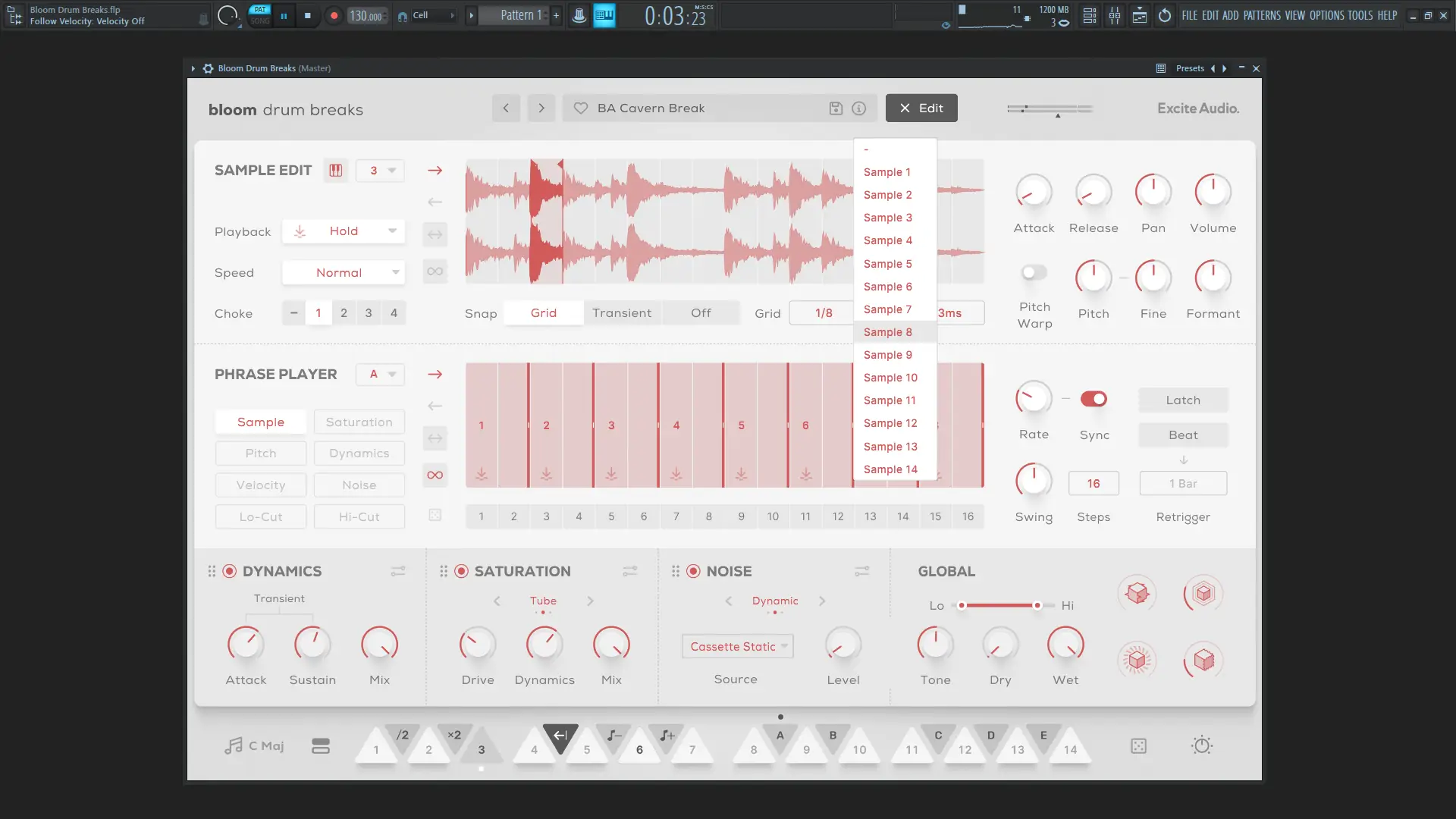Screen dimensions: 1456x819
Task: Expand the Speed Normal dropdown
Action: (344, 272)
